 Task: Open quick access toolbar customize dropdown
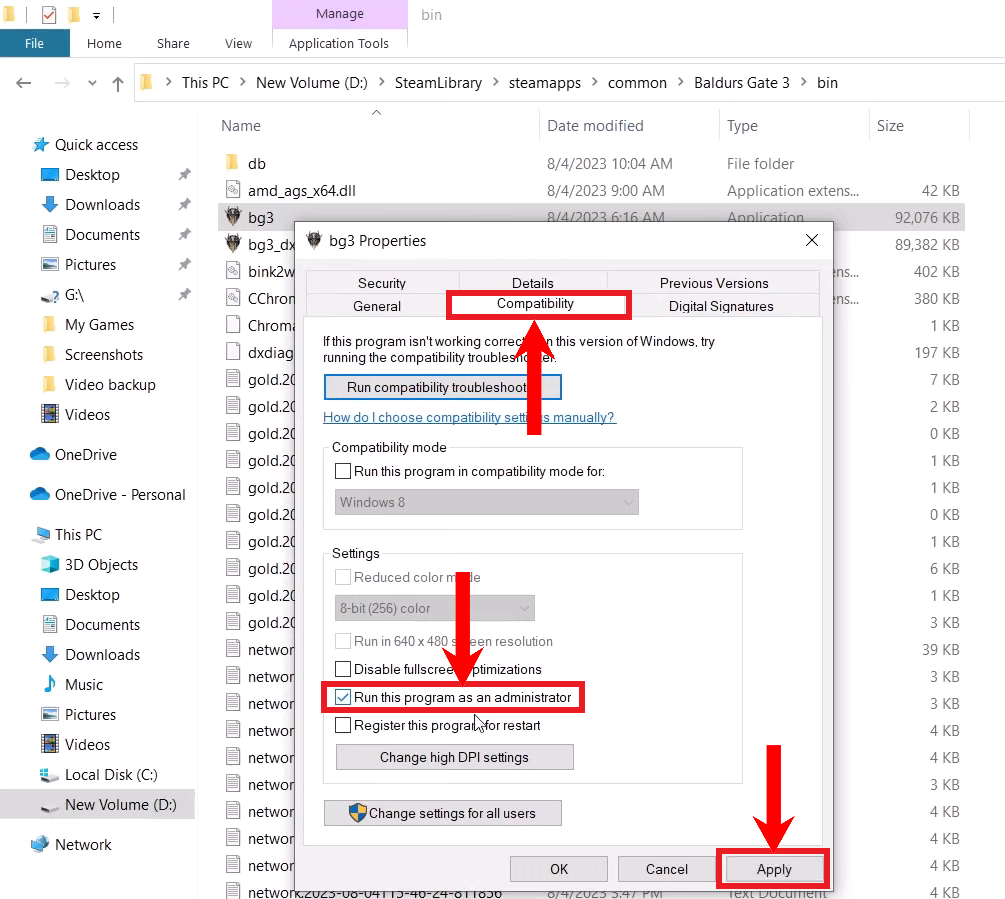(x=96, y=15)
